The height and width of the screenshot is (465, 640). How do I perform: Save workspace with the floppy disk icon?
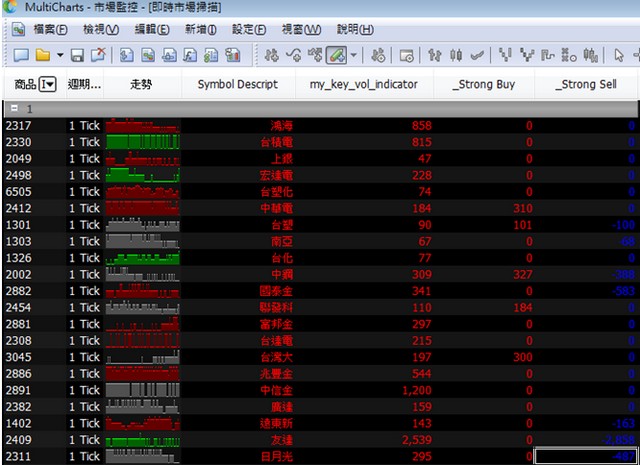click(x=77, y=55)
